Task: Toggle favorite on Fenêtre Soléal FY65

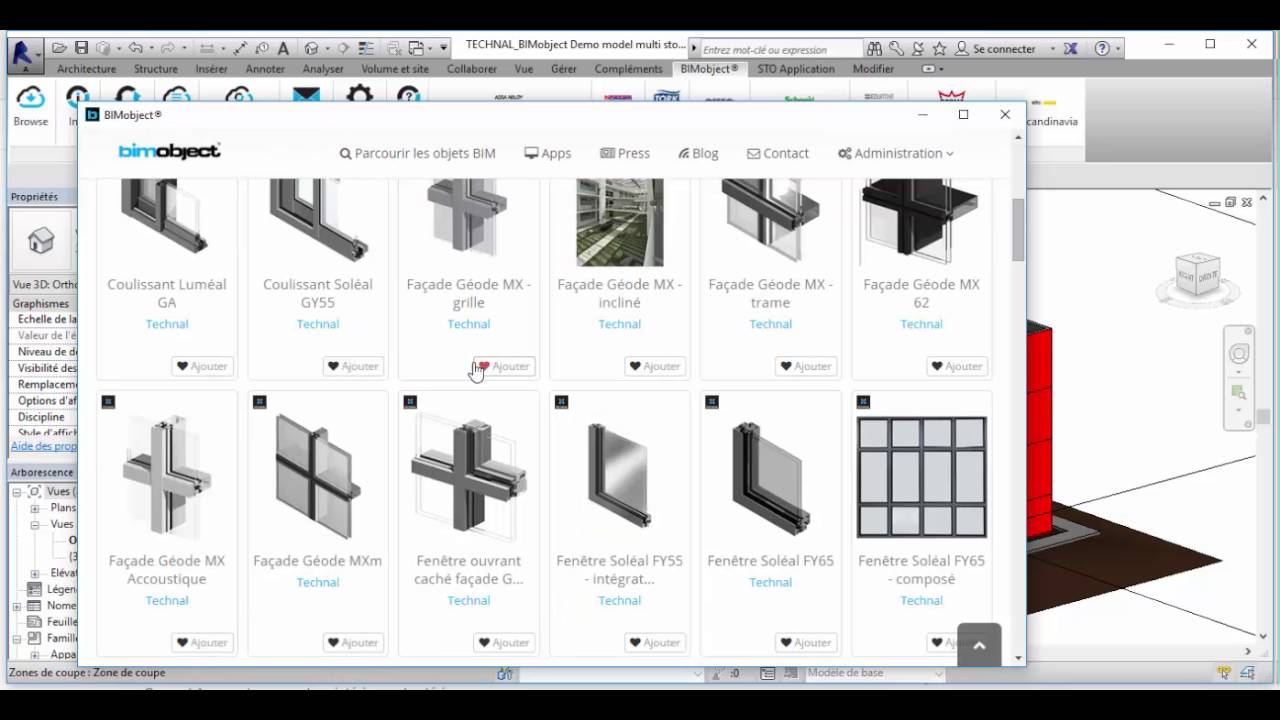Action: click(806, 642)
